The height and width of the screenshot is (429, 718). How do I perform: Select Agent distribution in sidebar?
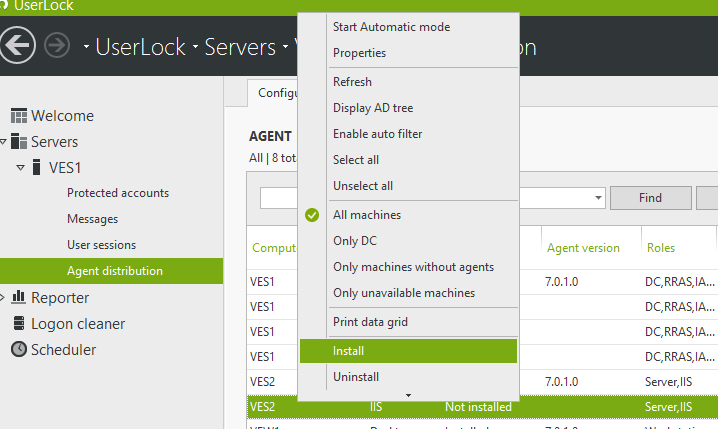pyautogui.click(x=111, y=271)
